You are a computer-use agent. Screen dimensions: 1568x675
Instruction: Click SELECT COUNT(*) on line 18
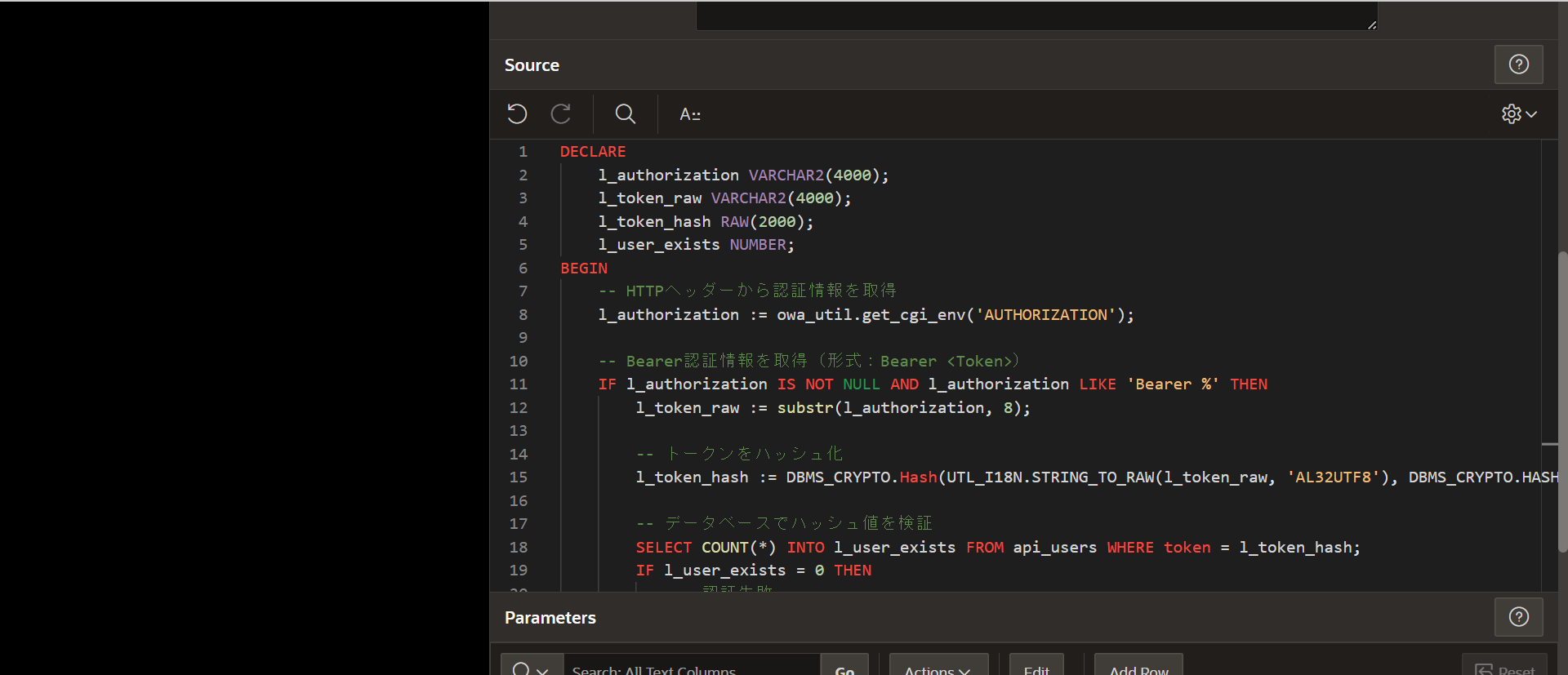coord(706,548)
